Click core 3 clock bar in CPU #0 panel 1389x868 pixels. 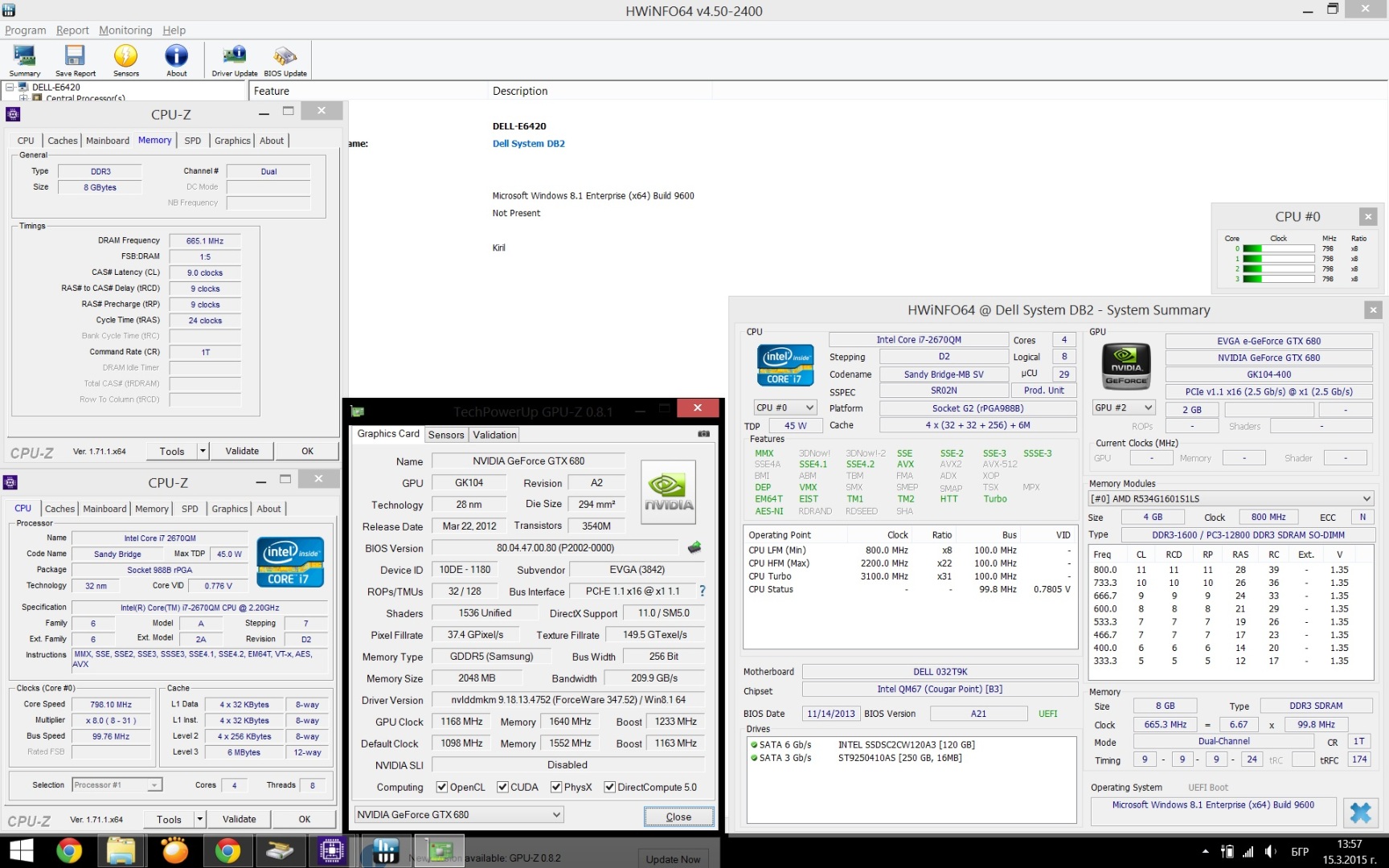coord(1278,279)
